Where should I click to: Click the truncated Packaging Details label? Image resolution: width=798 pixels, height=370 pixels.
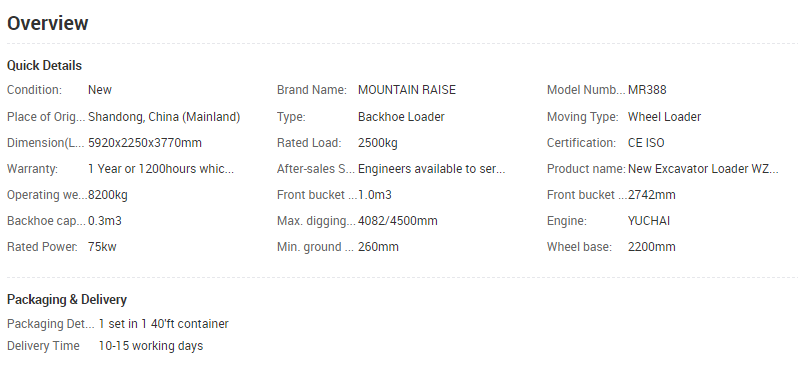coord(51,324)
